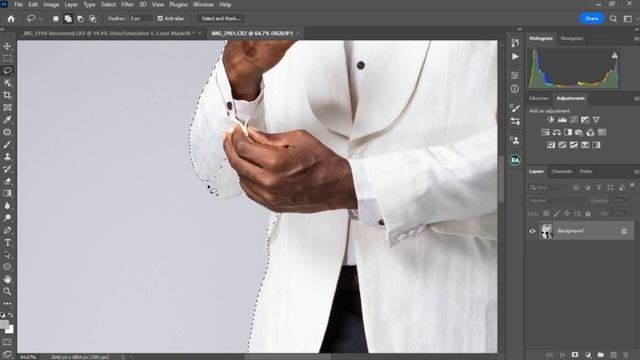Swap foreground and background colors
Image resolution: width=640 pixels, height=360 pixels.
click(11, 315)
